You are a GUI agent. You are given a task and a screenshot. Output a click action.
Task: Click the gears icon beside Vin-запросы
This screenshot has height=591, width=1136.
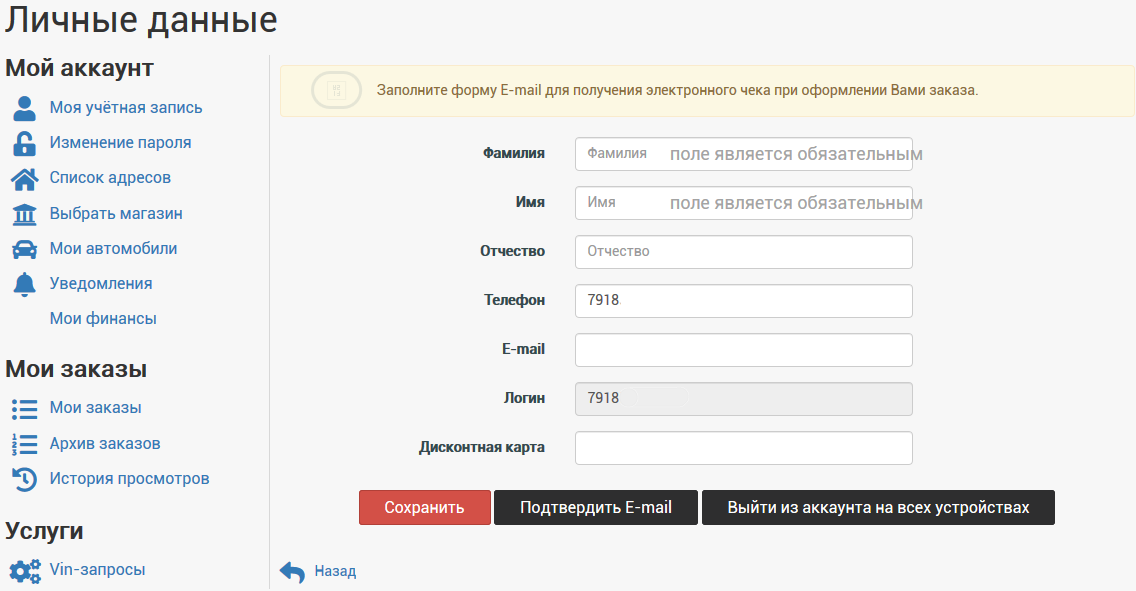coord(24,570)
